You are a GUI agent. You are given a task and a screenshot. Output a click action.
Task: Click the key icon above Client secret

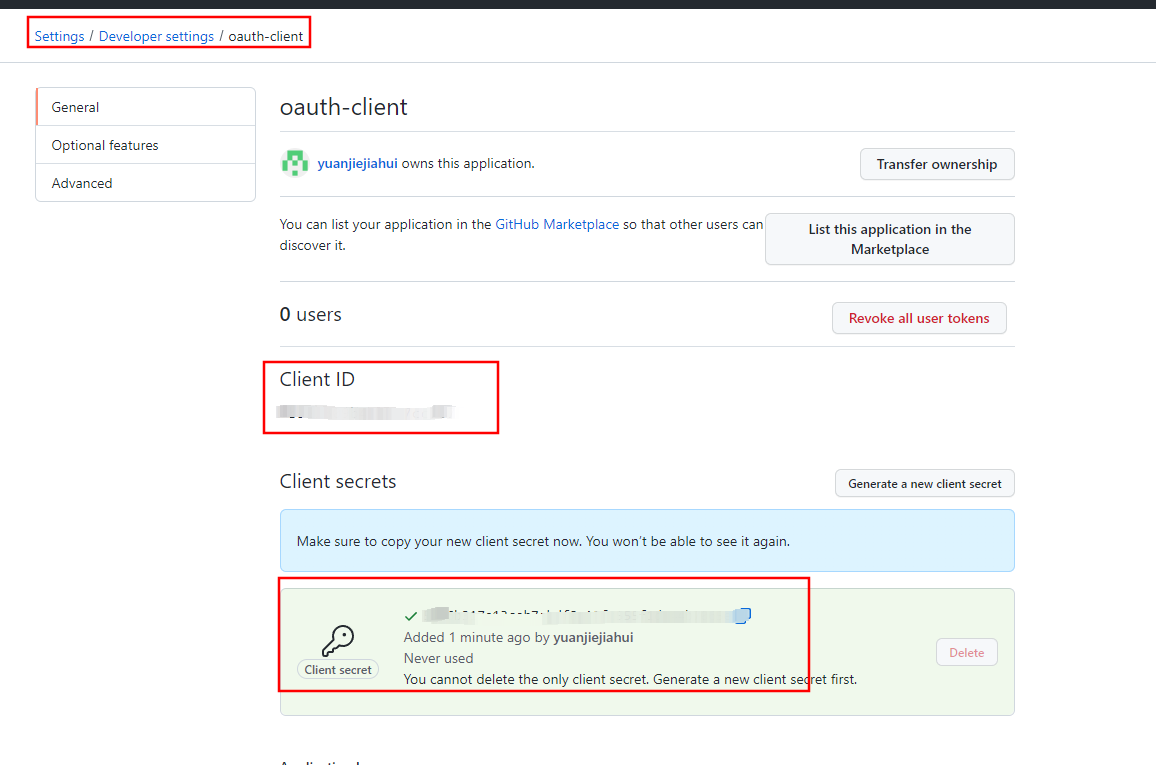(338, 640)
